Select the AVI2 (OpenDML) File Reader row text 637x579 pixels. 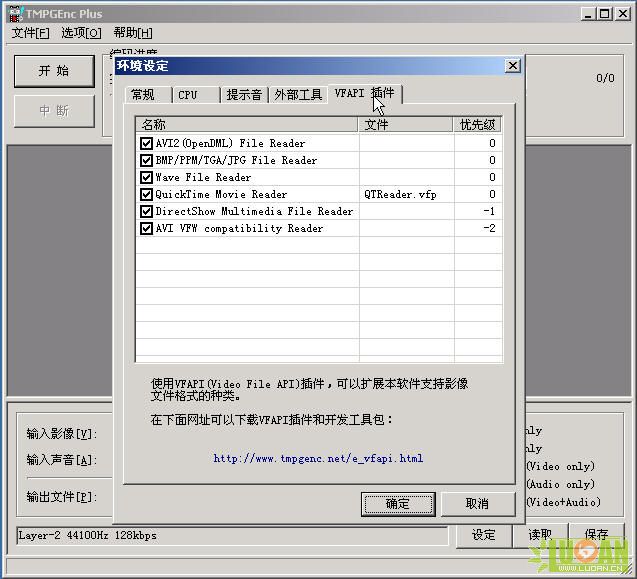pos(230,143)
